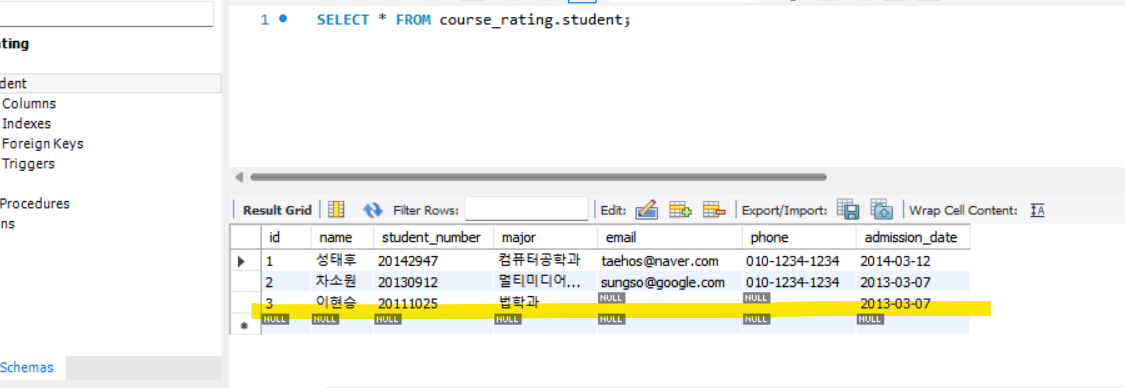Select the id cell with value 3
This screenshot has width=1125, height=388.
click(286, 303)
